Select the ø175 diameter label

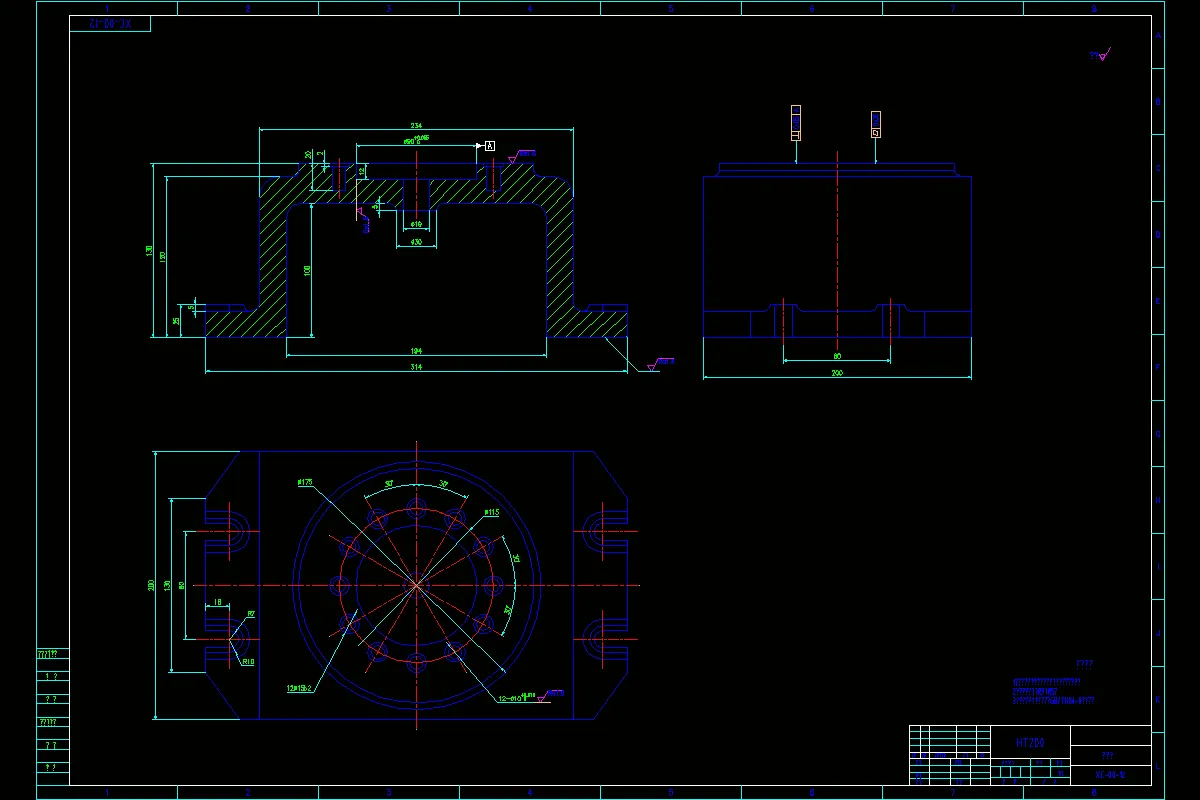click(x=305, y=482)
